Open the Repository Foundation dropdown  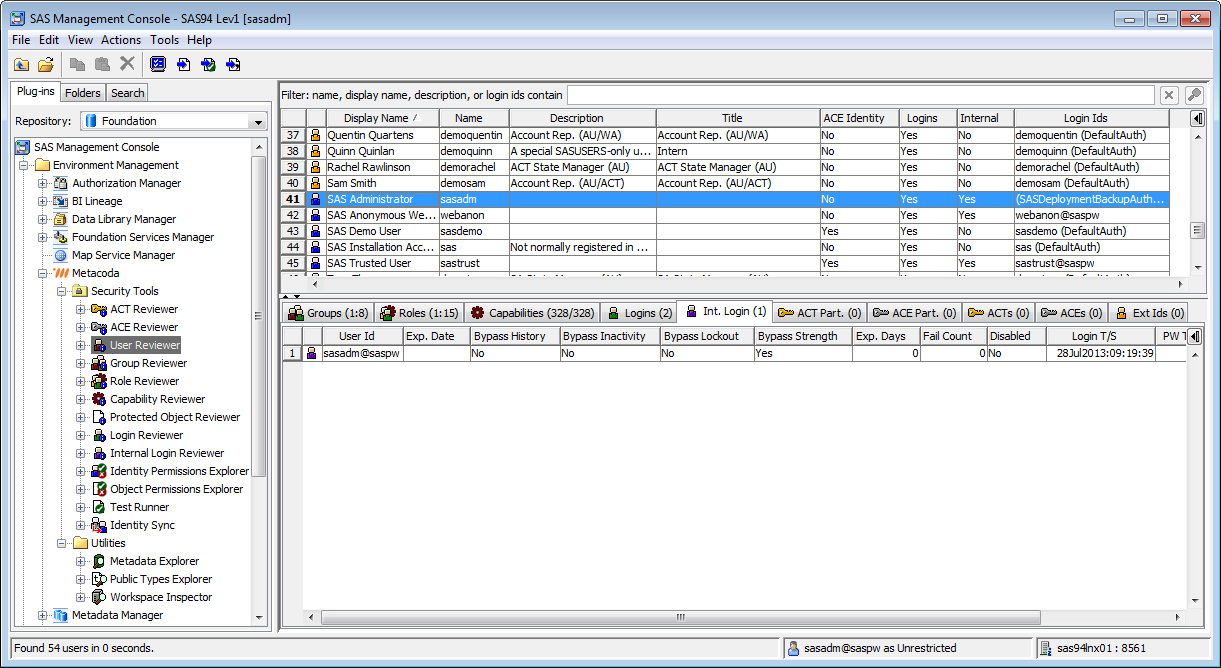coord(259,121)
